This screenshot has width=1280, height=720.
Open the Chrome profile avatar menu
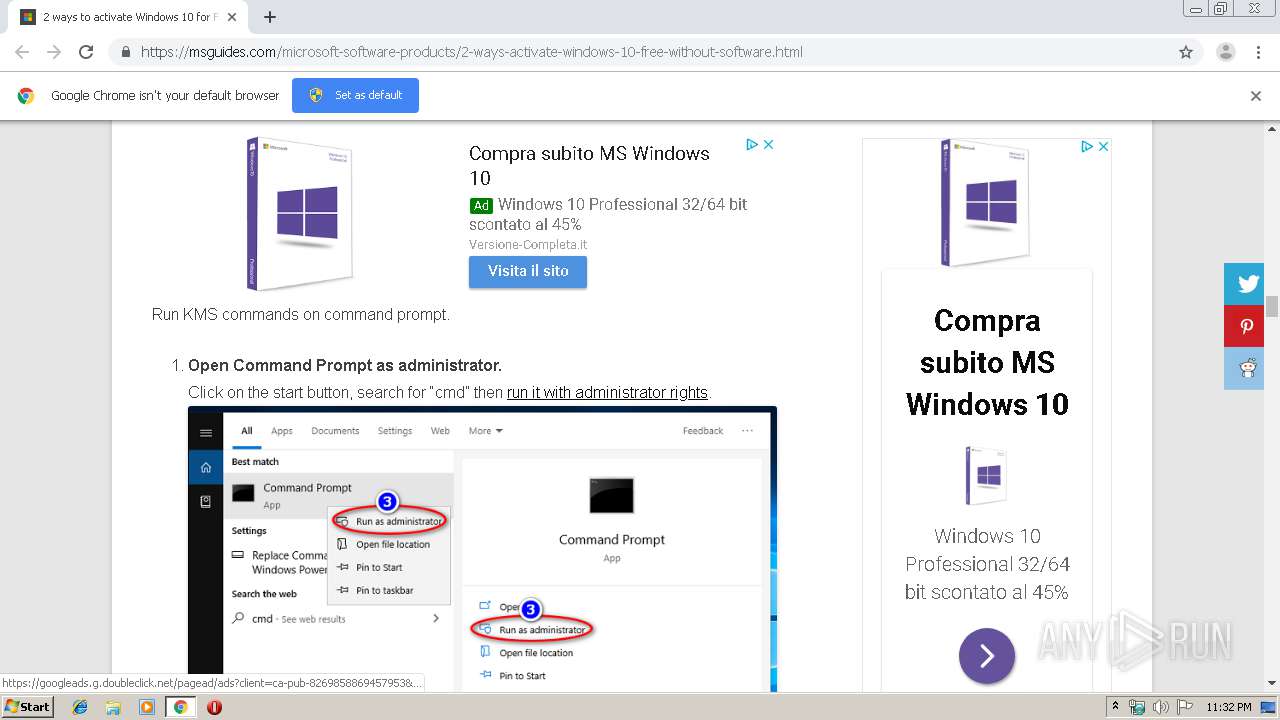coord(1226,52)
